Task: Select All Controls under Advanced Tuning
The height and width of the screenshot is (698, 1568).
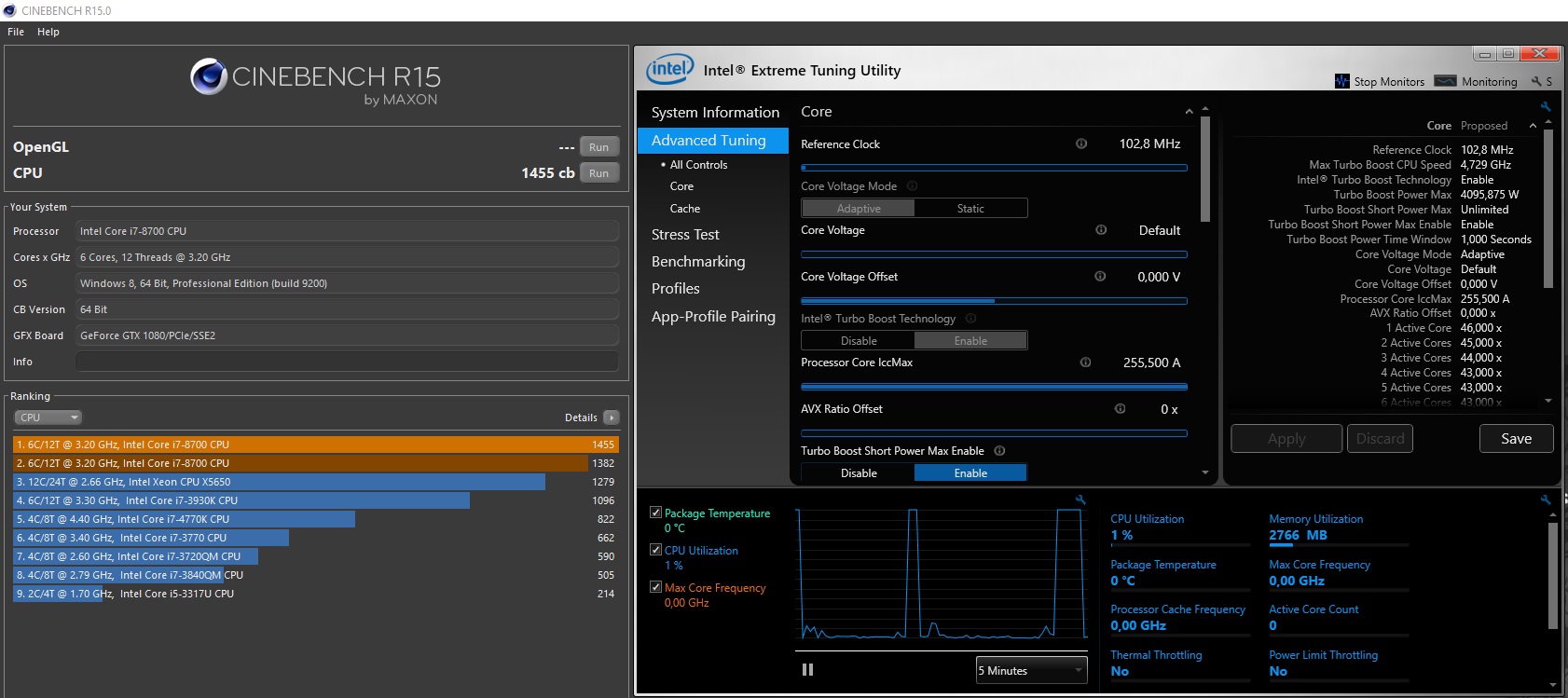Action: tap(698, 164)
